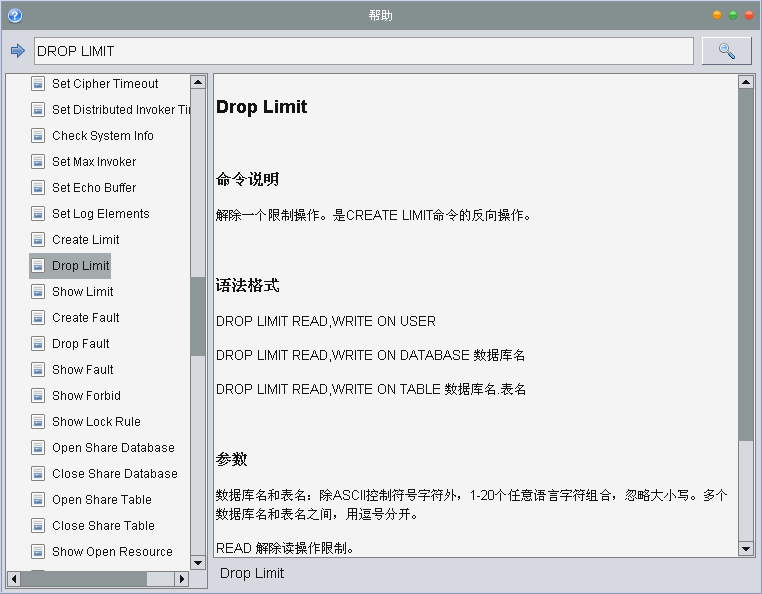
Task: Click topic list horizontal scroll right arrow
Action: [x=182, y=579]
